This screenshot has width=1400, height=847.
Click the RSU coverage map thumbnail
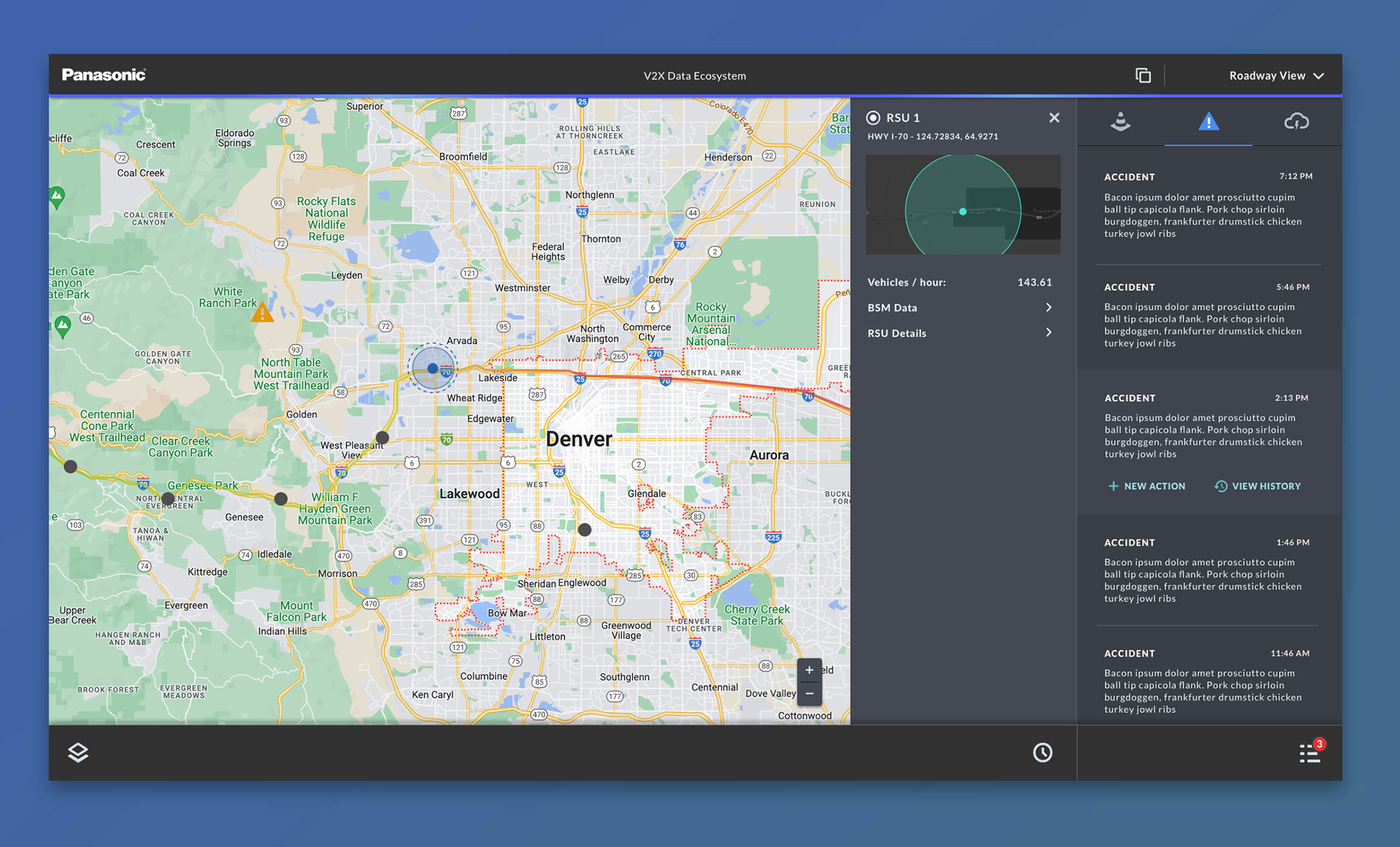962,204
